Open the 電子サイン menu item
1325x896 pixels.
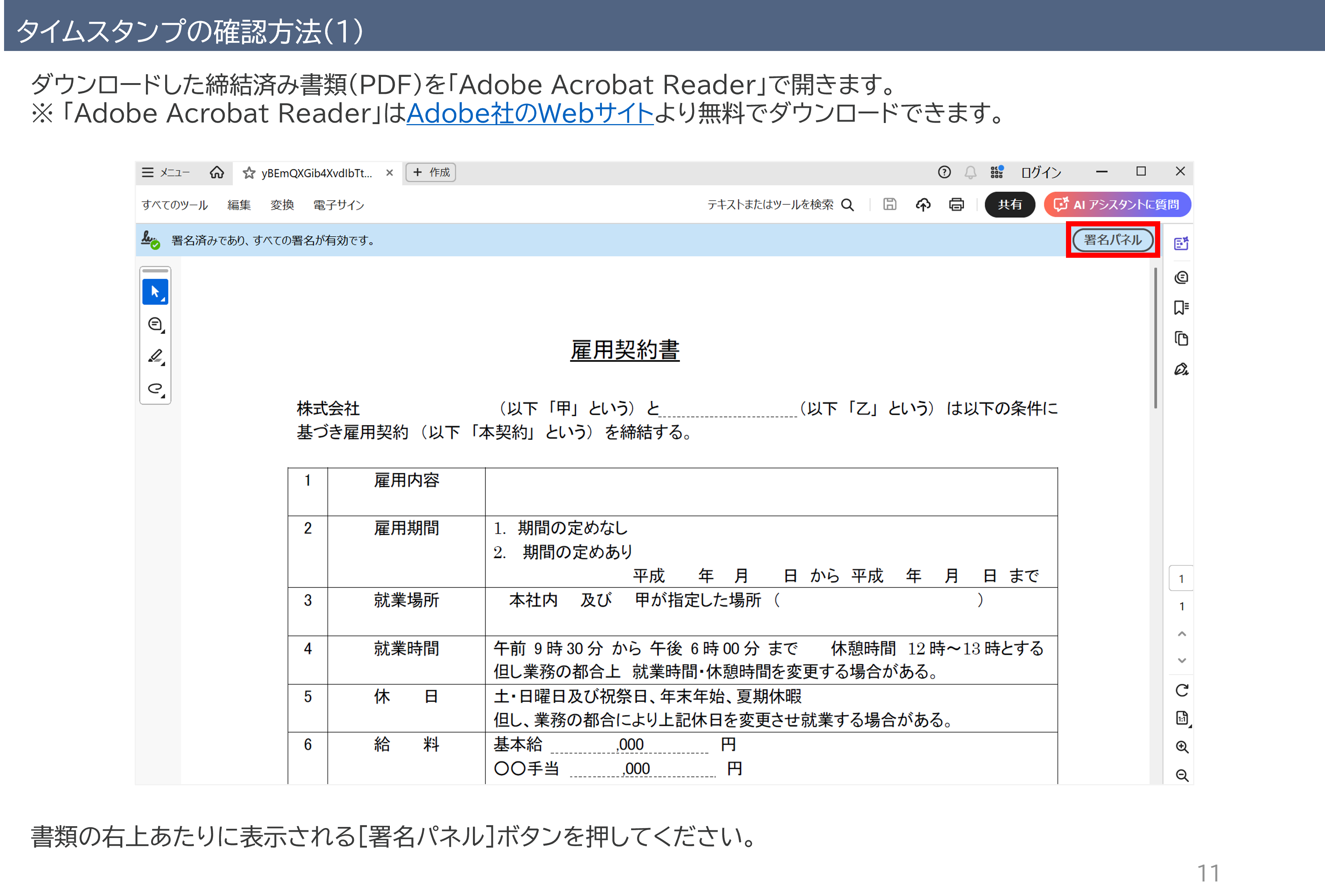coord(338,205)
